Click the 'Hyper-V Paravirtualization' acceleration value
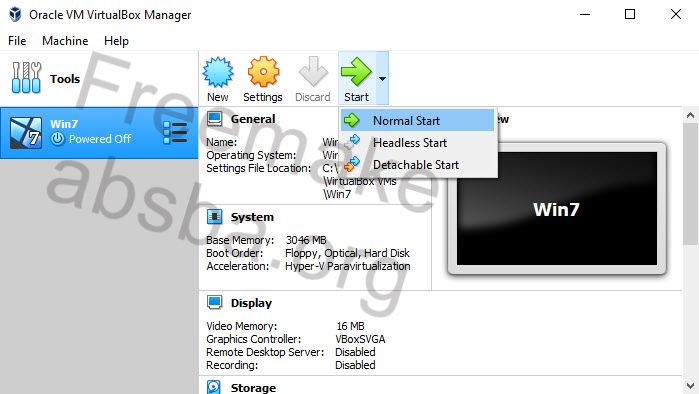The height and width of the screenshot is (394, 699). (x=348, y=266)
